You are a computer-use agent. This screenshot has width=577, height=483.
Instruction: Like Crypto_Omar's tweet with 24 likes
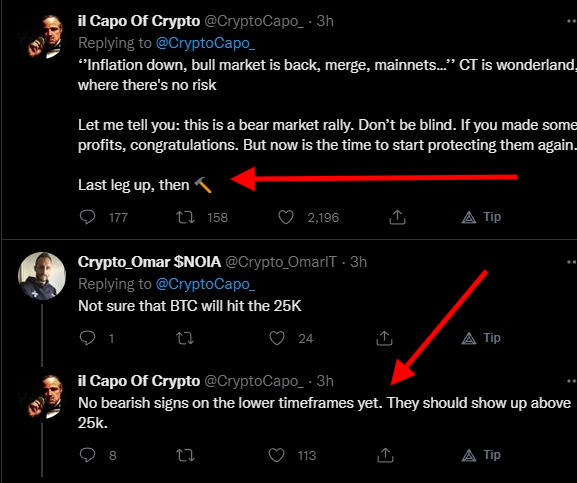pyautogui.click(x=277, y=338)
